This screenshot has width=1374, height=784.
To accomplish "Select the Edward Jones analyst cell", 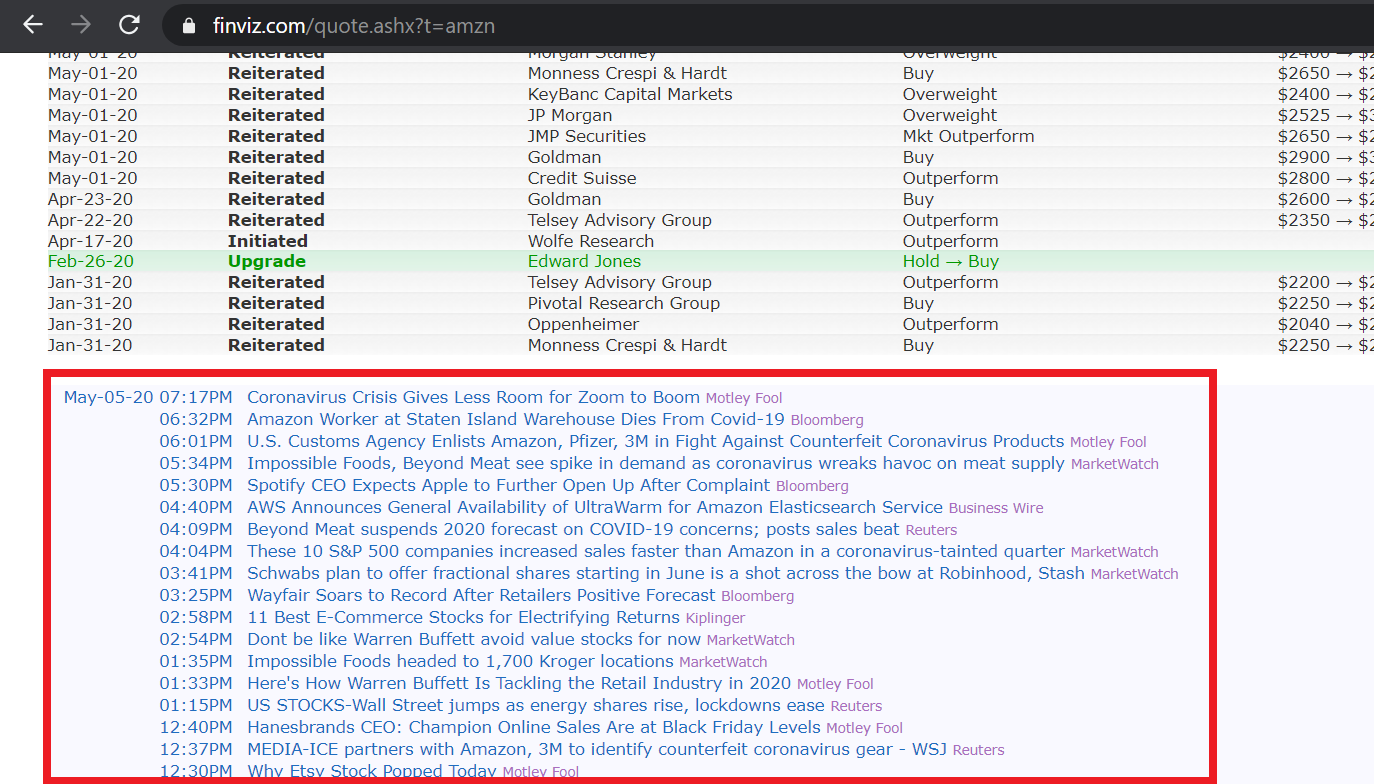I will (585, 262).
